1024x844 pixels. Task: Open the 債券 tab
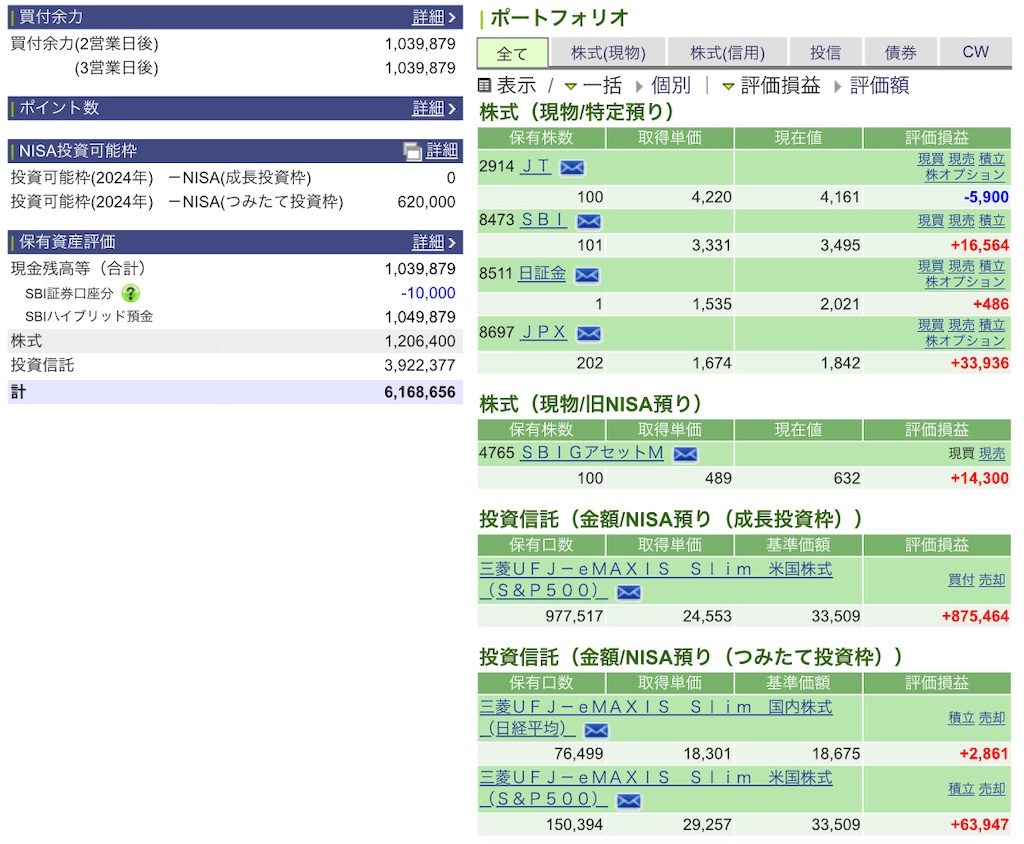(901, 52)
